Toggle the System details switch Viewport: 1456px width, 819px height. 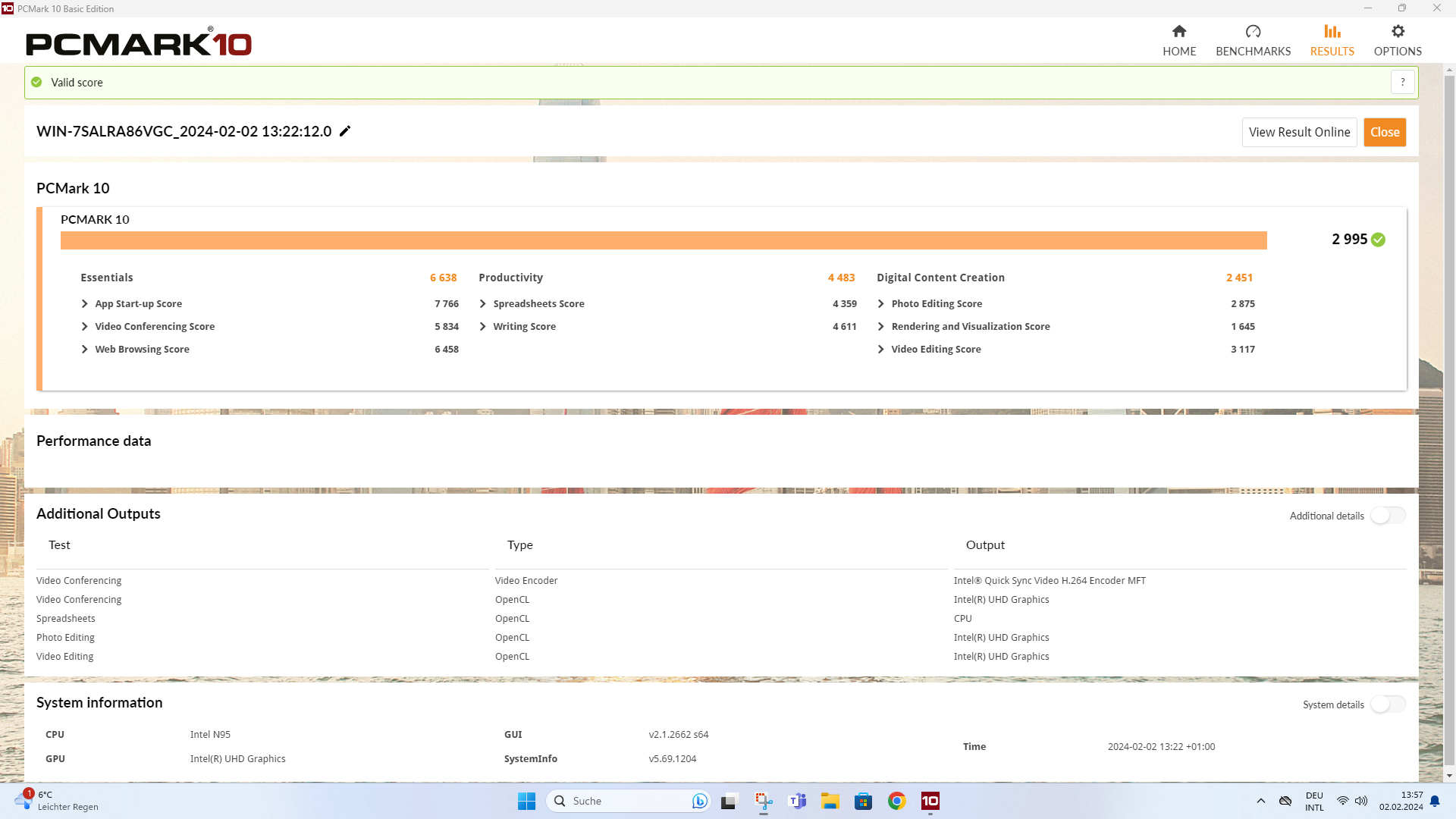[x=1388, y=704]
